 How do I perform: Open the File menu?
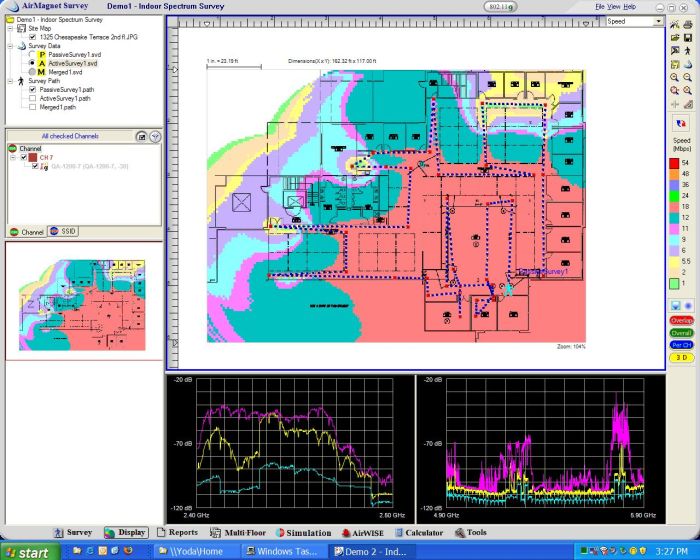click(x=600, y=7)
